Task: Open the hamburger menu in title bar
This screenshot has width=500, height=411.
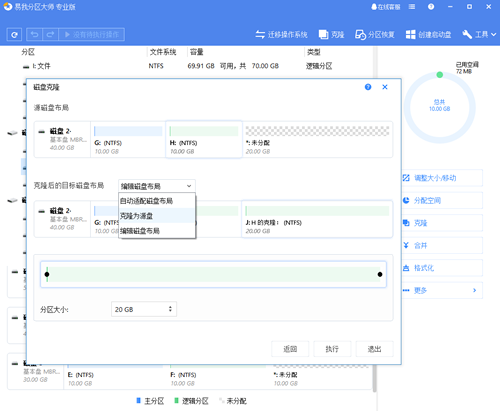Action: pyautogui.click(x=412, y=7)
